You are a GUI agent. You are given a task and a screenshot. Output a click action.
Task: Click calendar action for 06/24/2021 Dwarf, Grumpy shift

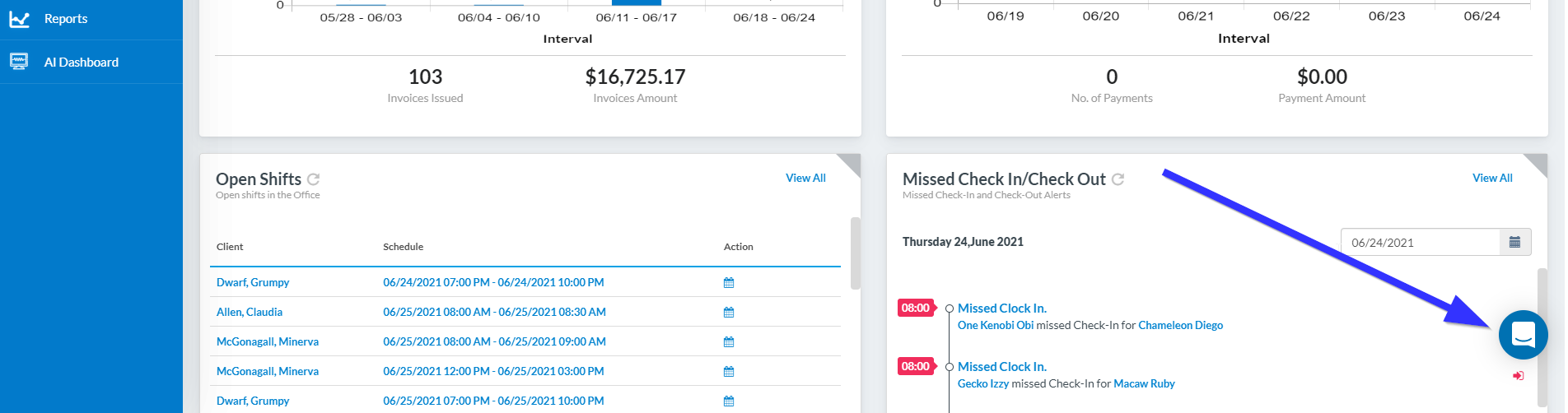(729, 283)
